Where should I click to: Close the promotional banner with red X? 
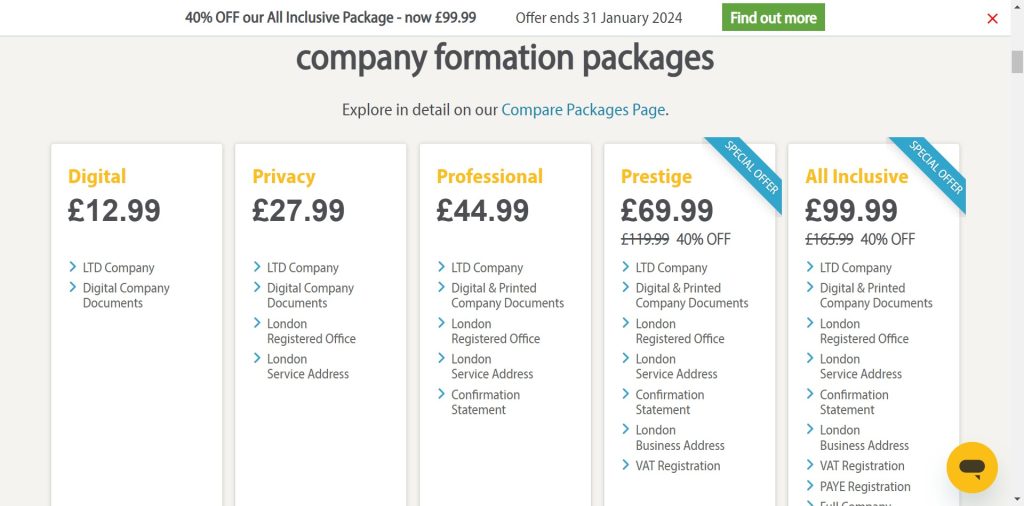click(x=992, y=18)
